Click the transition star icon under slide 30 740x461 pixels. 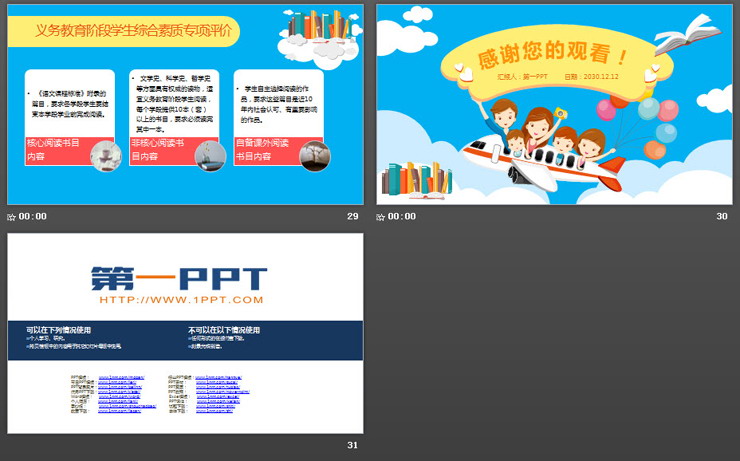pyautogui.click(x=380, y=217)
